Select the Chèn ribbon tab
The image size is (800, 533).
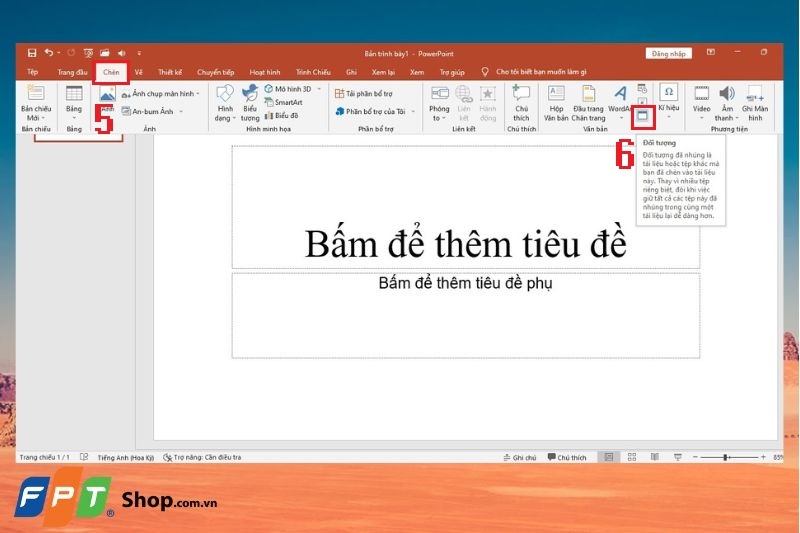pyautogui.click(x=111, y=72)
